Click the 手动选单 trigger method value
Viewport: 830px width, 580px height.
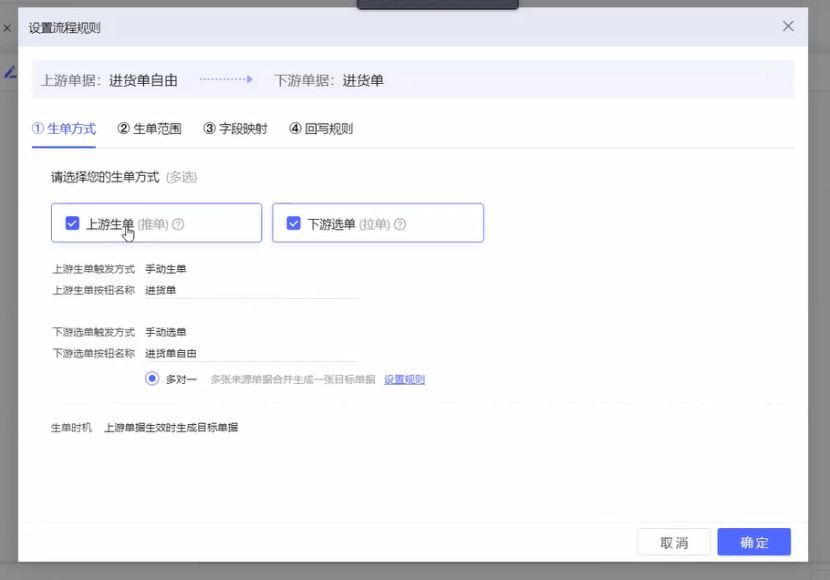point(166,332)
